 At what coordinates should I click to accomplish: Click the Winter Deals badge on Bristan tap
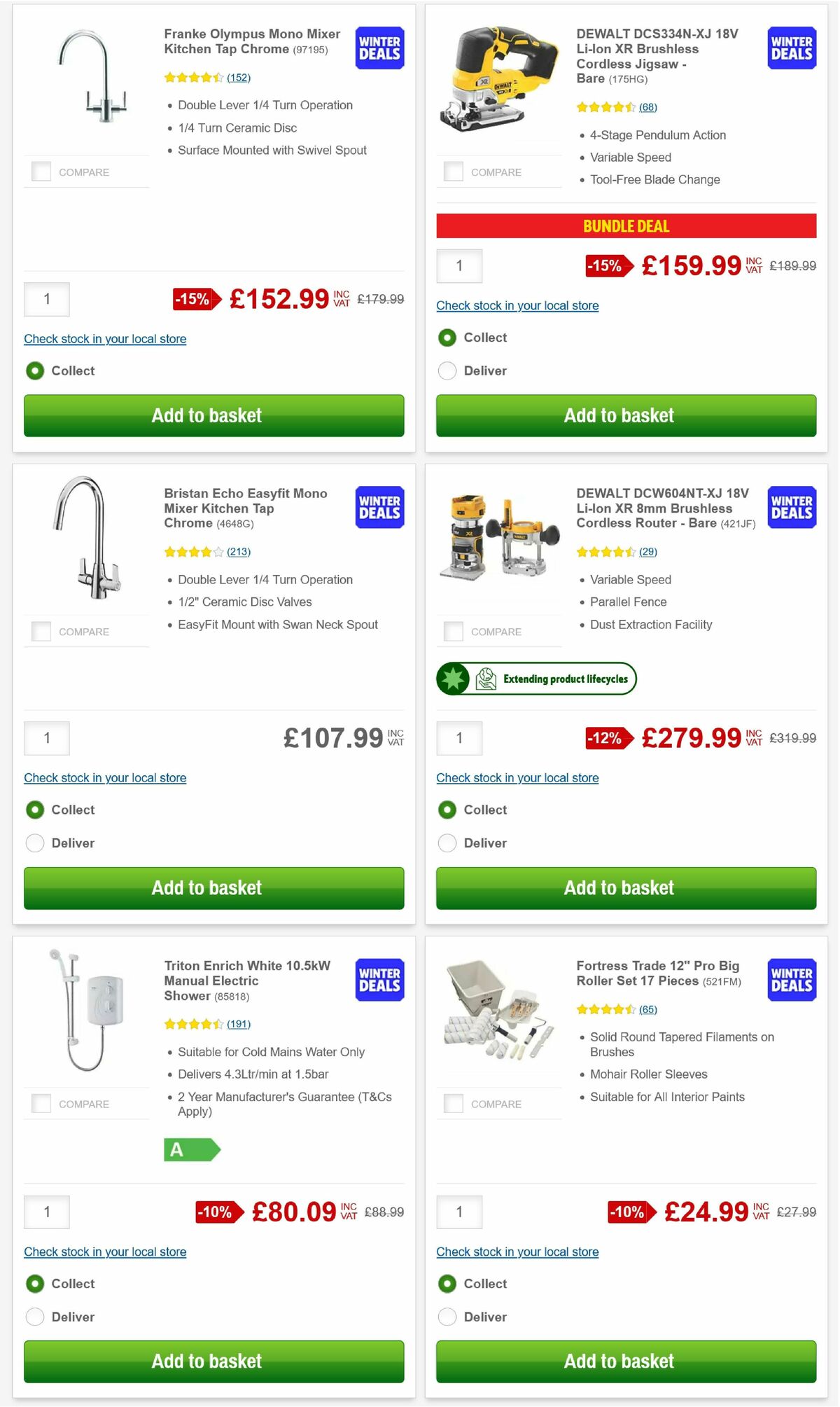click(x=378, y=507)
